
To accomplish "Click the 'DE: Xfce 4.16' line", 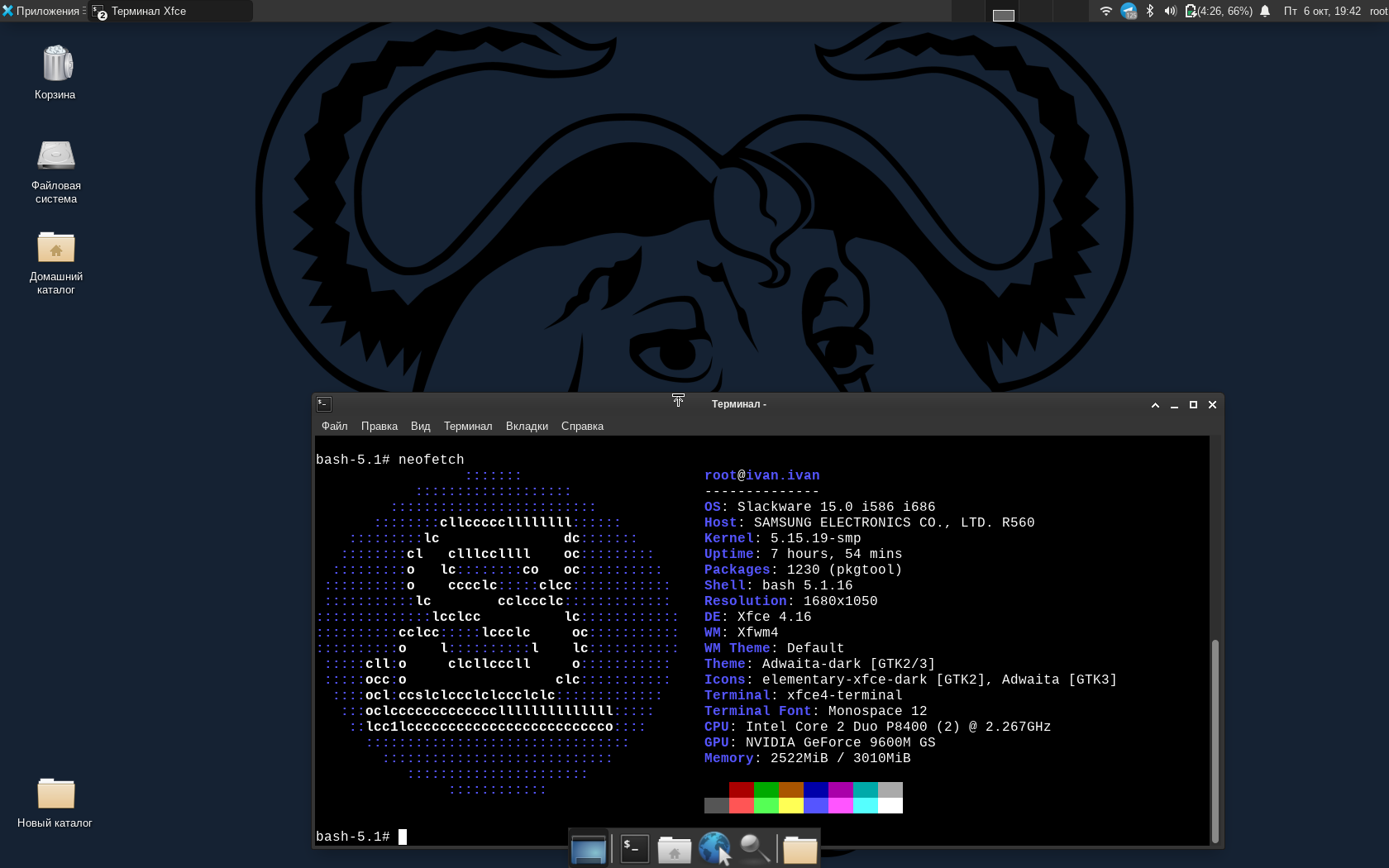I will pos(758,617).
